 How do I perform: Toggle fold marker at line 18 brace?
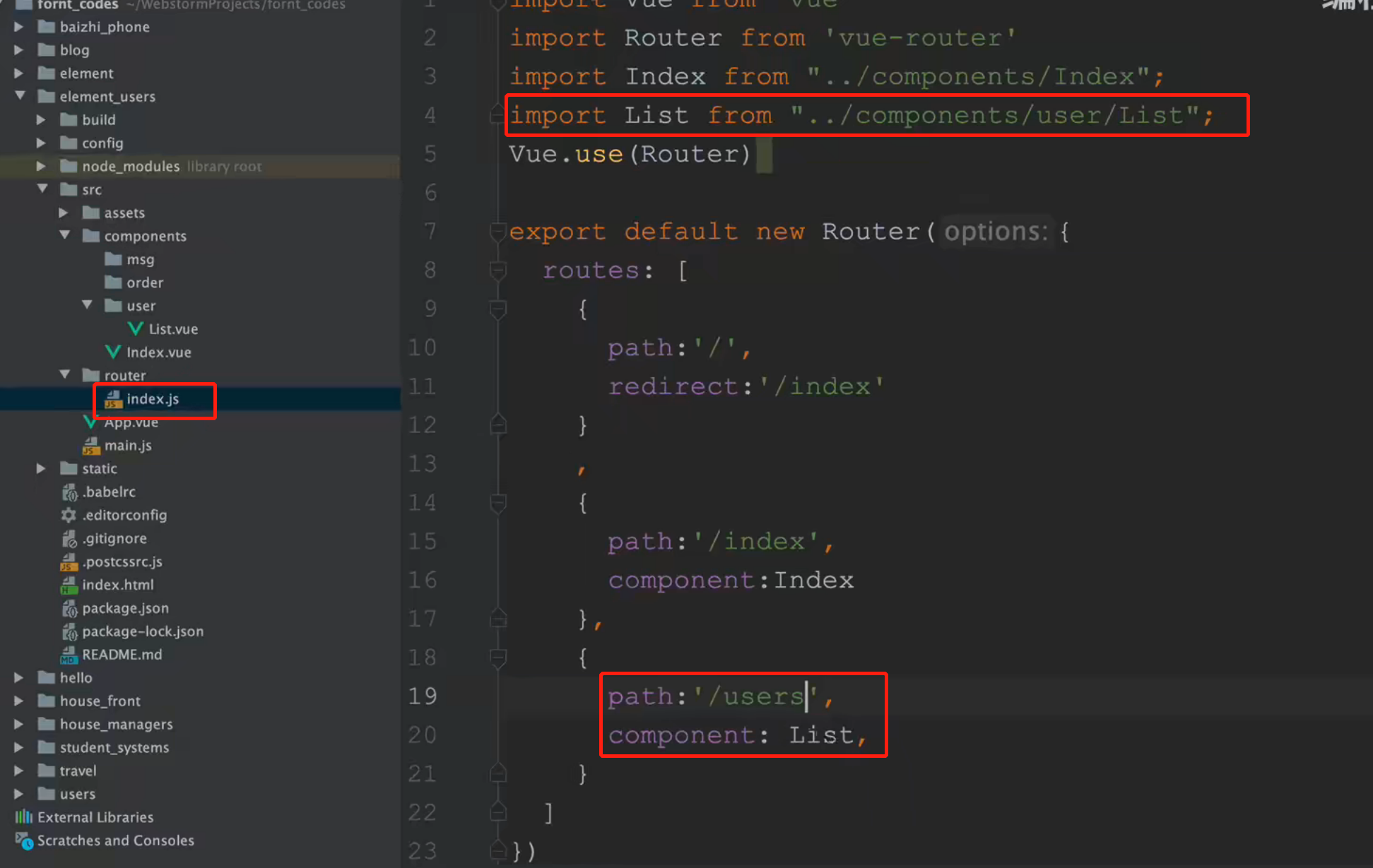point(498,658)
